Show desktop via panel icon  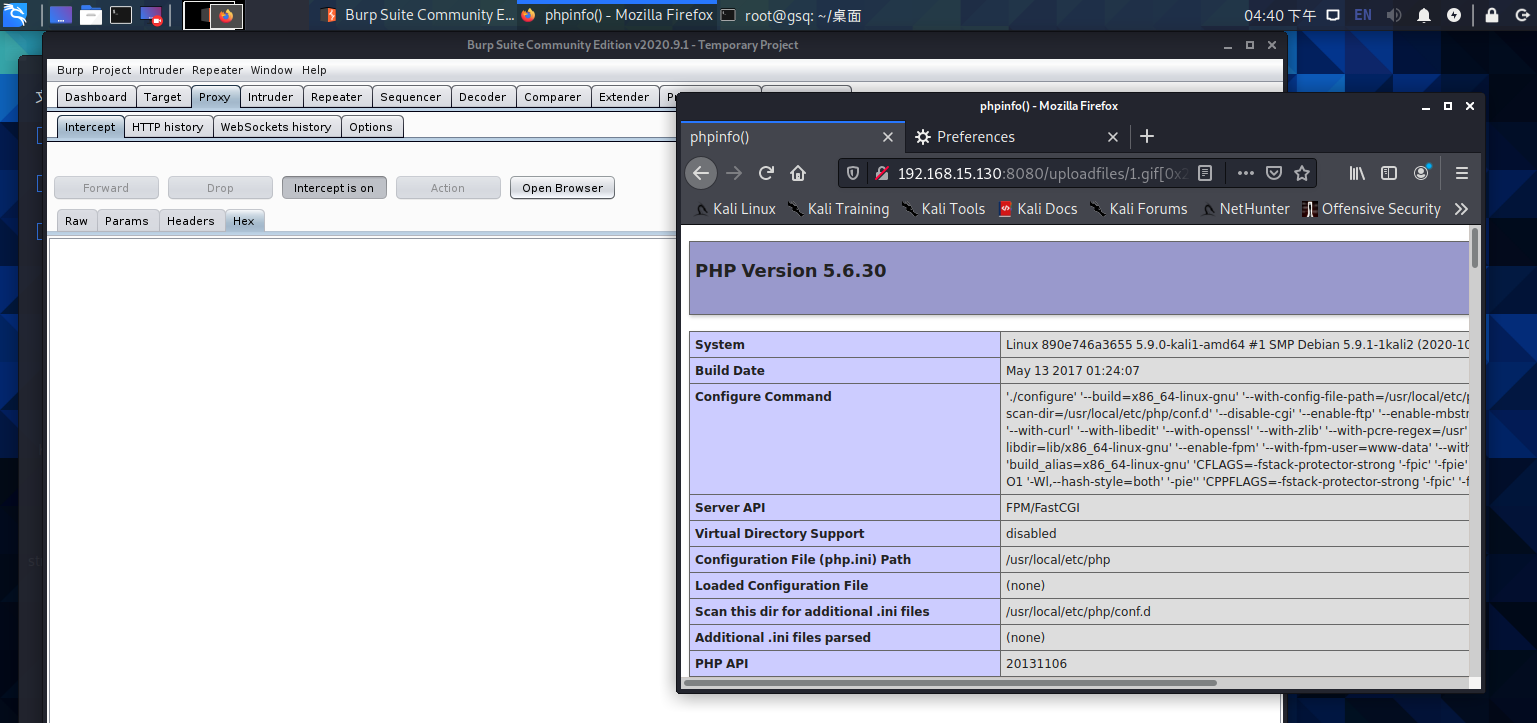[x=61, y=15]
